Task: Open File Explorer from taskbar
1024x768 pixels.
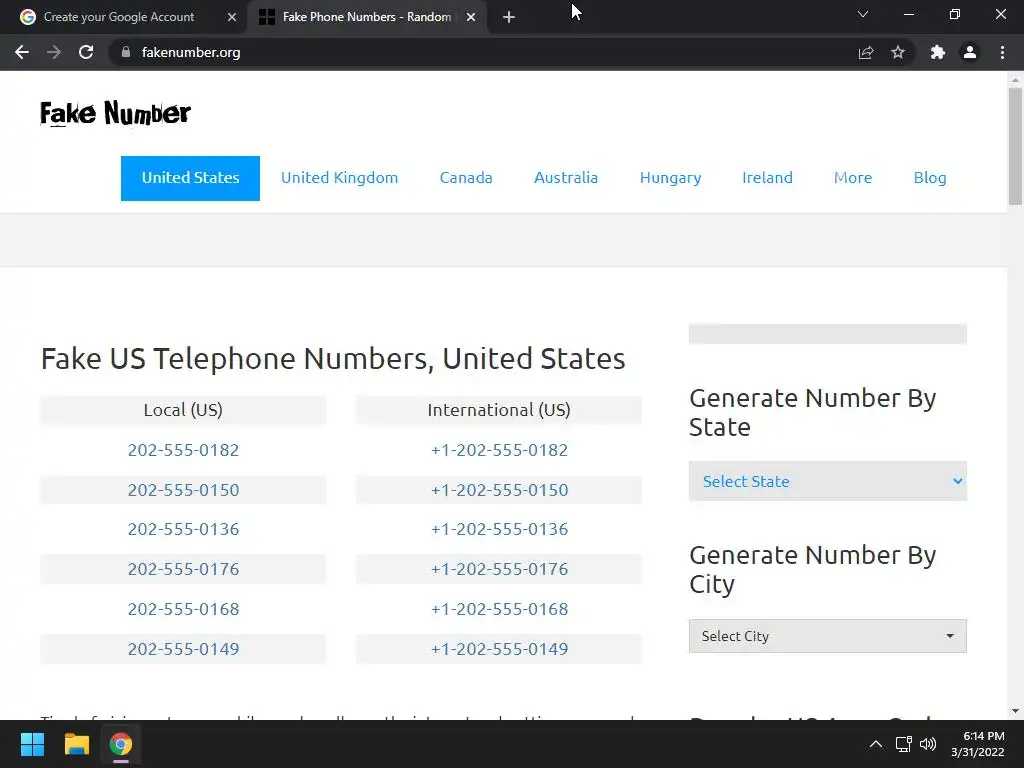Action: click(x=76, y=744)
